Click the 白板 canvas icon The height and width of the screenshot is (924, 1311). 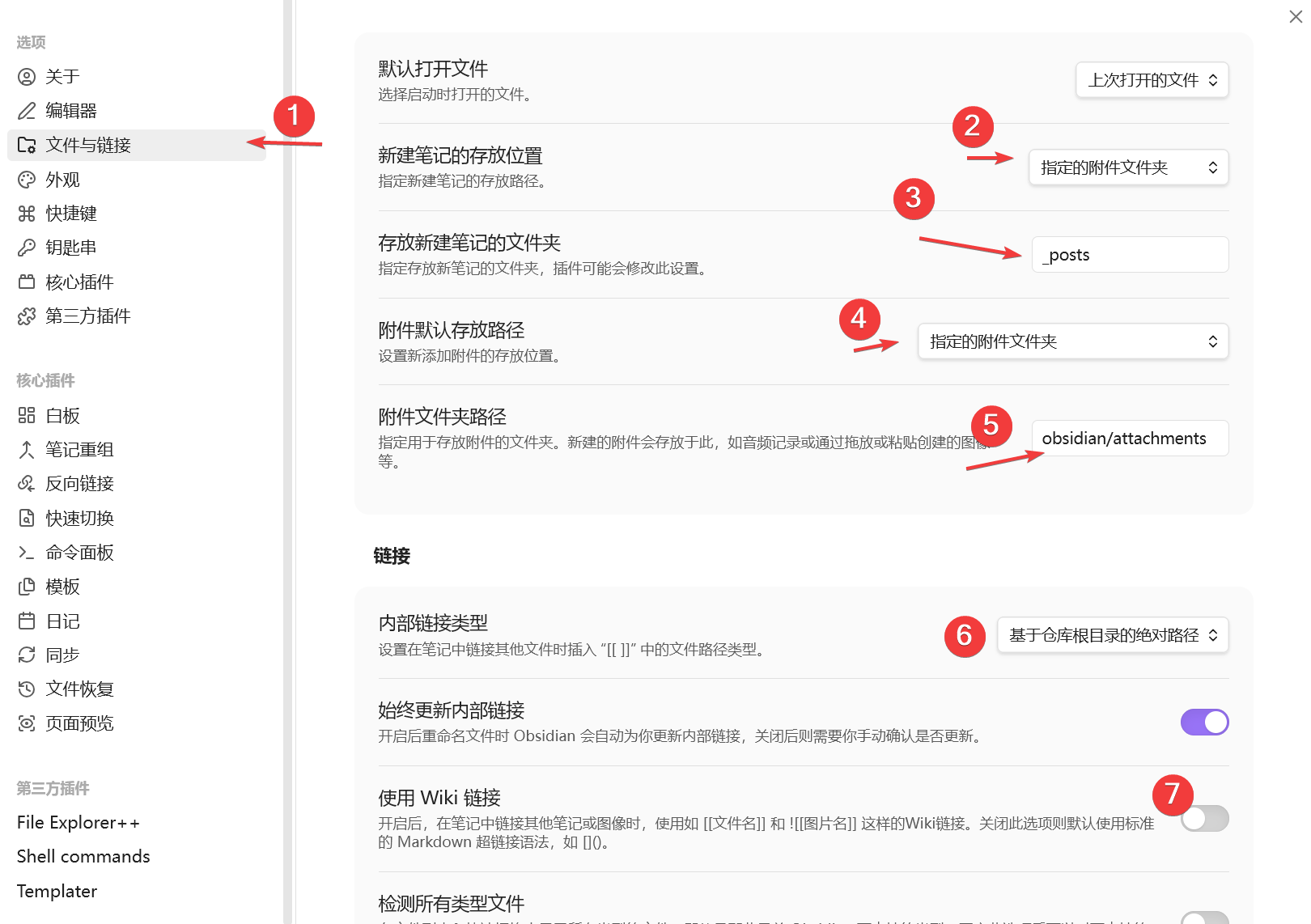[x=27, y=416]
